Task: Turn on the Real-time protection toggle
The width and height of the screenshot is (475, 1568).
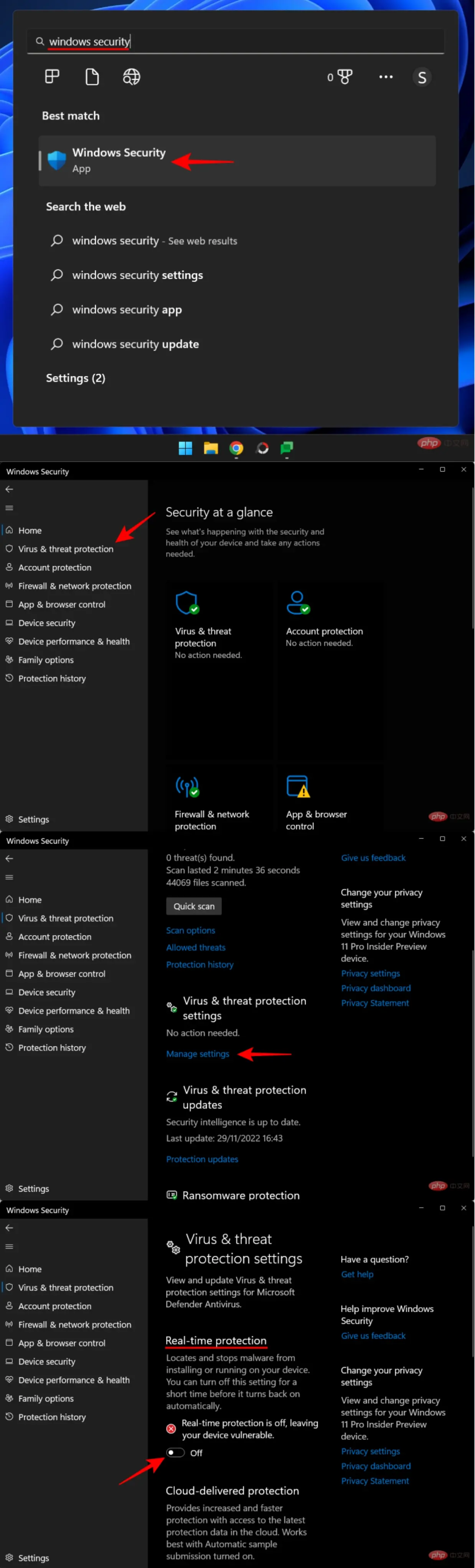Action: [x=175, y=1453]
